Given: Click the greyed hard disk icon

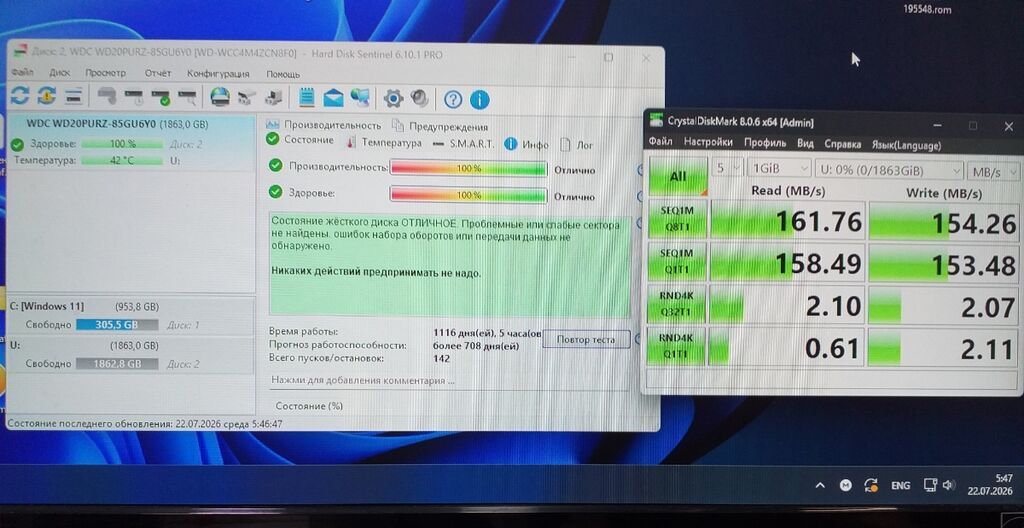Looking at the screenshot, I should pos(107,97).
